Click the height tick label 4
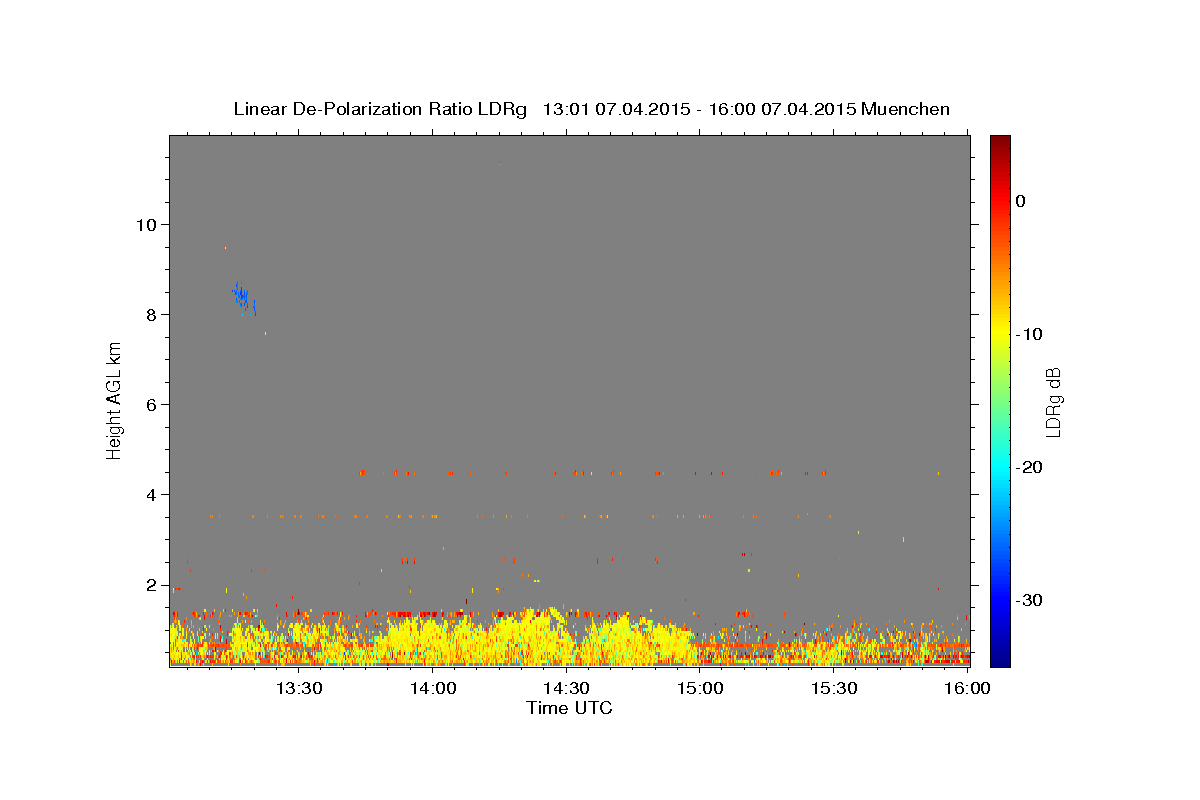 coord(151,494)
